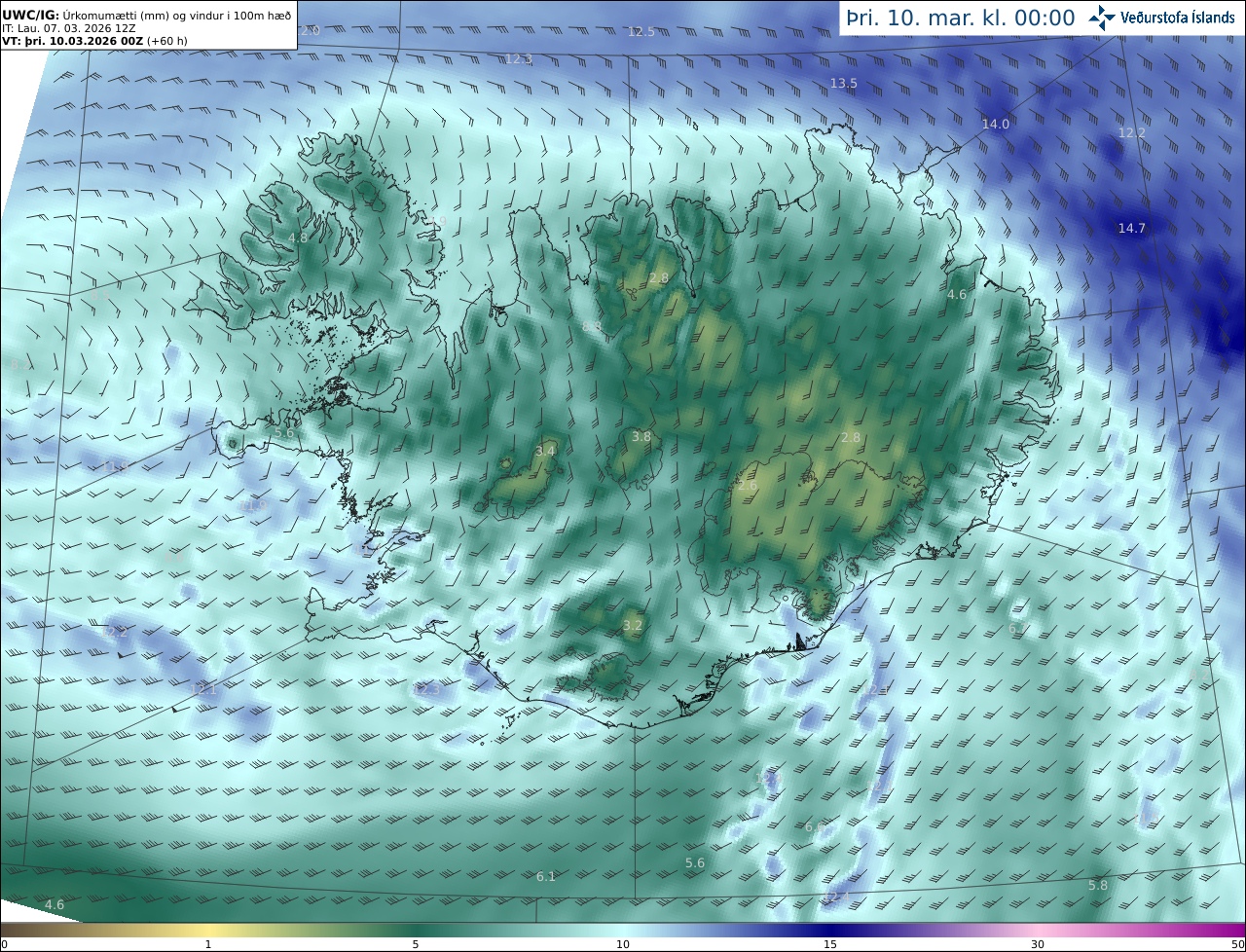Click the 10 label on the colour scale
The width and height of the screenshot is (1246, 952).
[x=623, y=944]
